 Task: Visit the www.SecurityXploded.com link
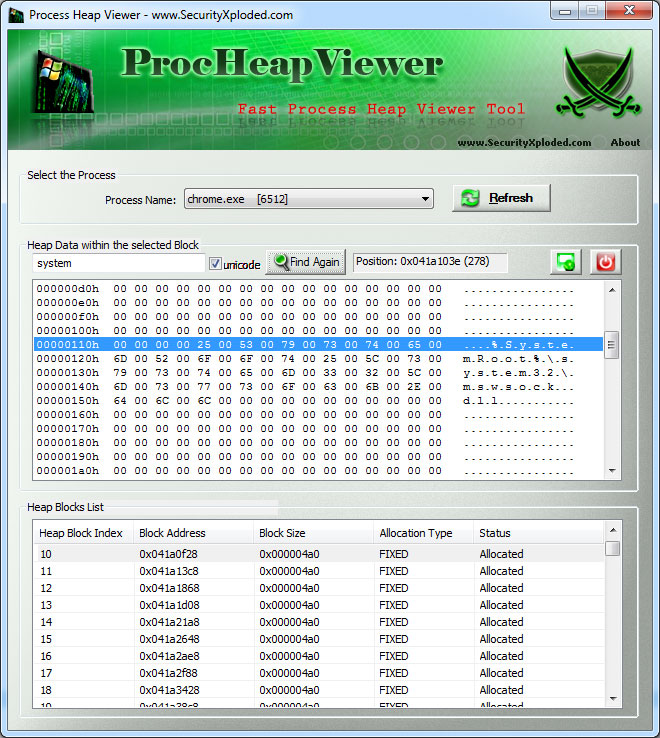pyautogui.click(x=524, y=142)
